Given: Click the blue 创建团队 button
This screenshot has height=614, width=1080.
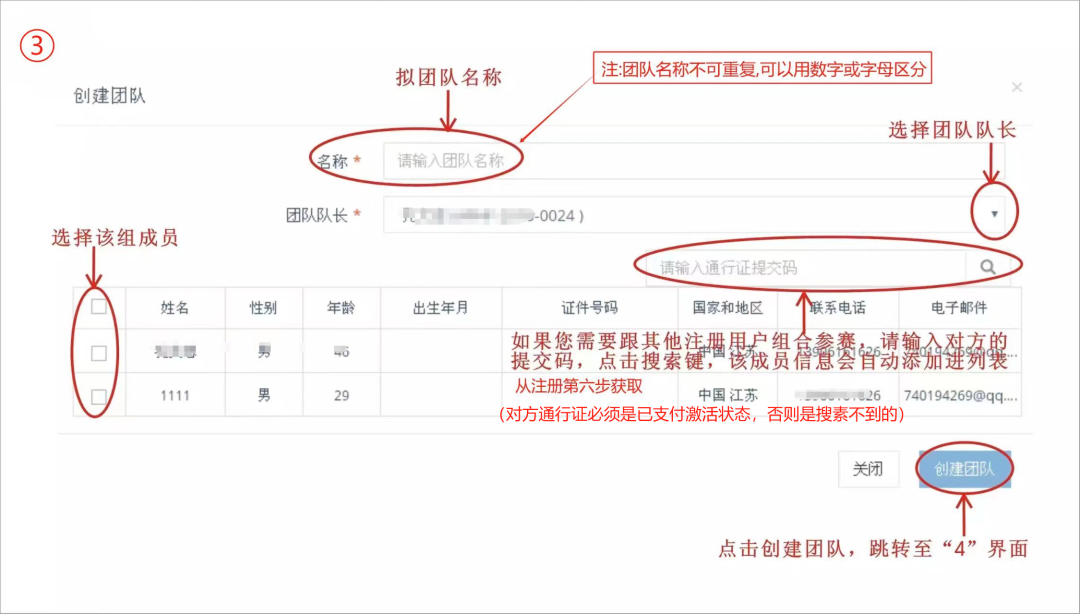Looking at the screenshot, I should (x=964, y=469).
